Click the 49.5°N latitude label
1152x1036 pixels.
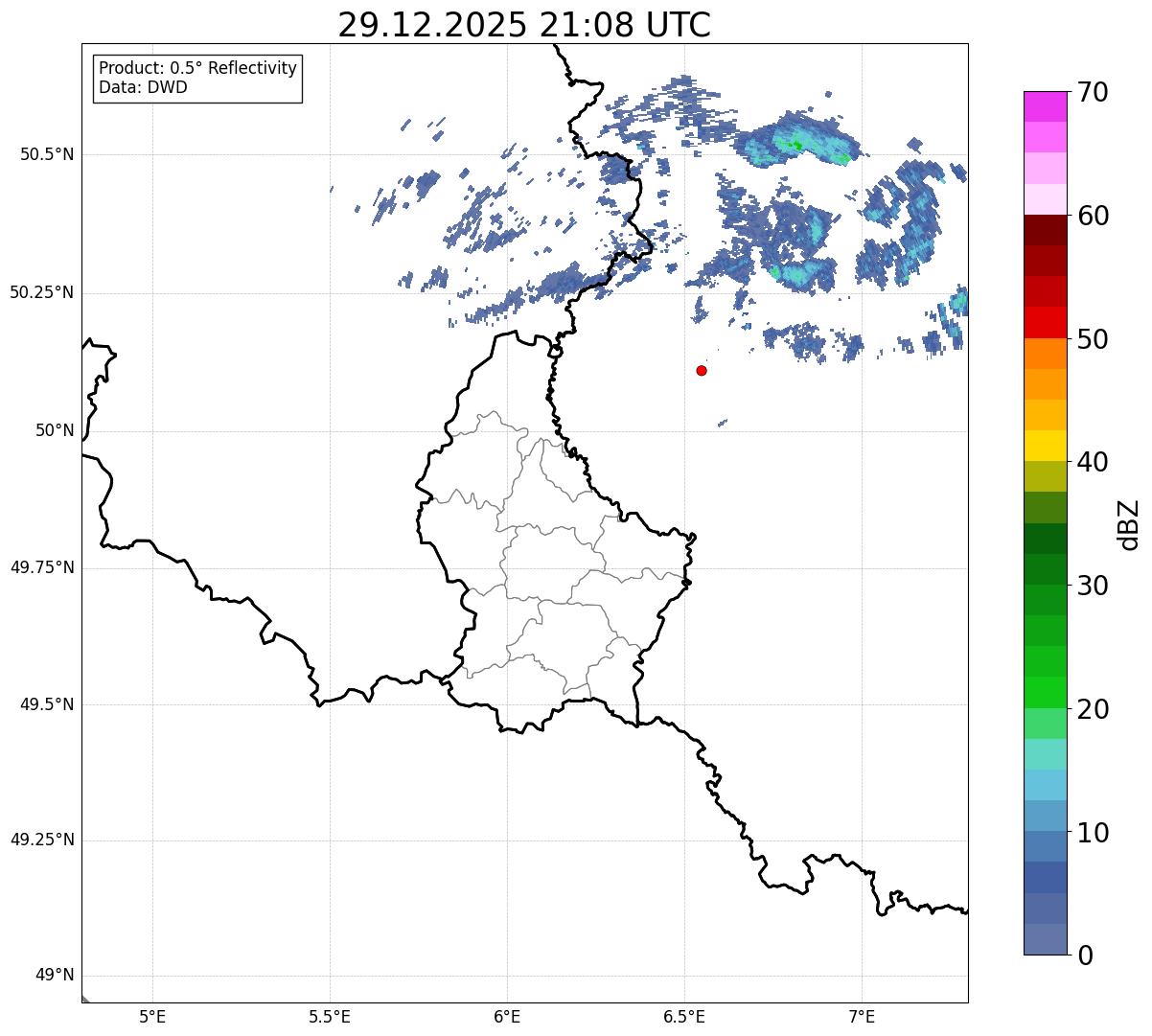(x=47, y=704)
